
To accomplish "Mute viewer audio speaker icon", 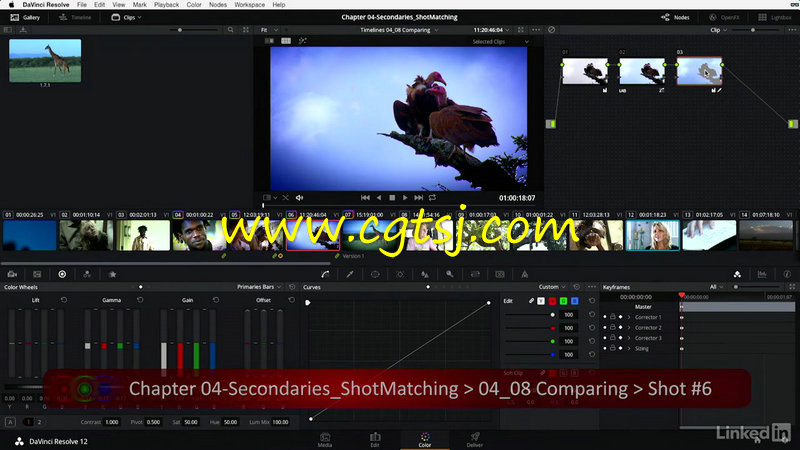I will pyautogui.click(x=299, y=197).
